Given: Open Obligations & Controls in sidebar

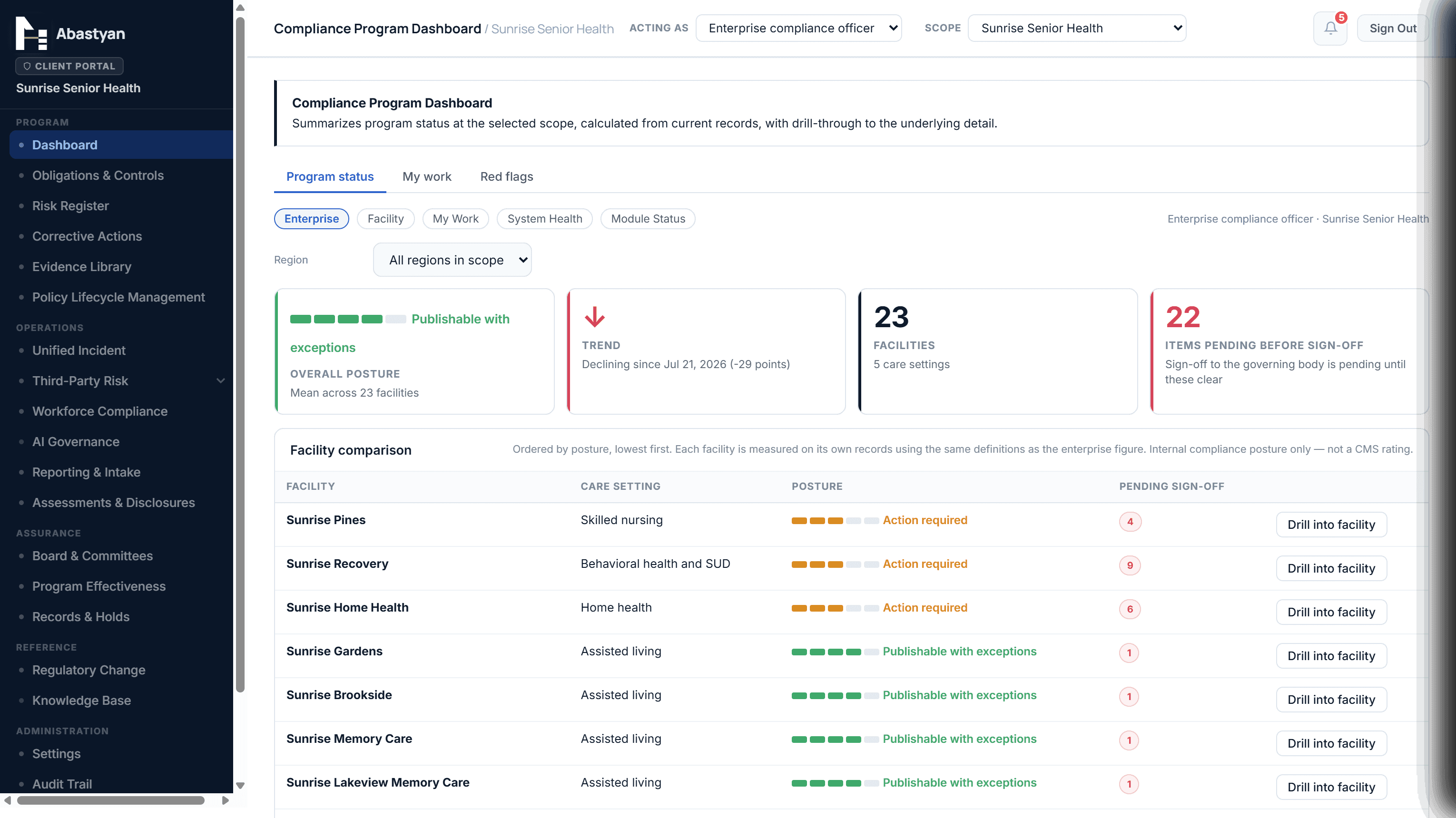Looking at the screenshot, I should click(121, 175).
